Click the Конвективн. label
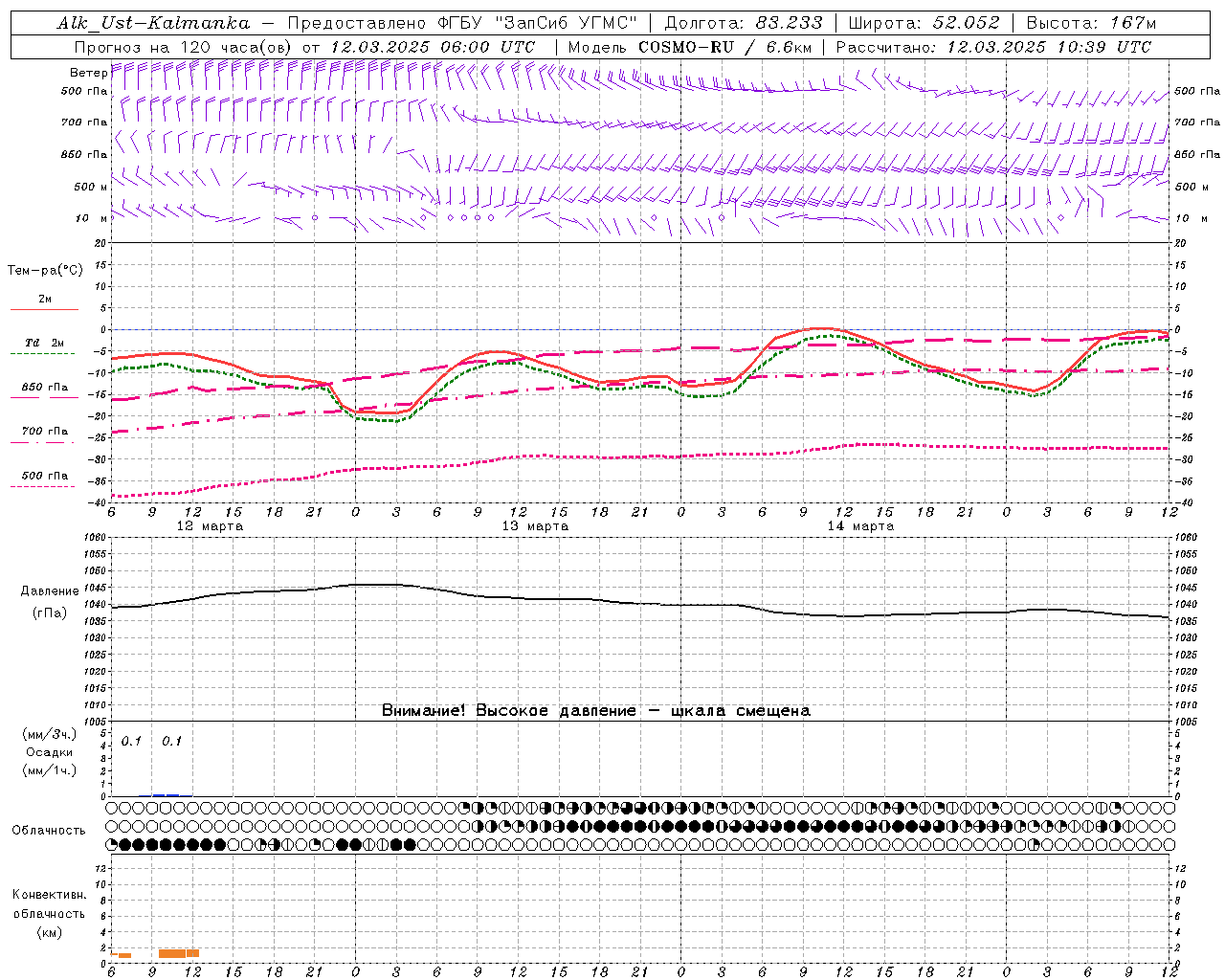 49,895
